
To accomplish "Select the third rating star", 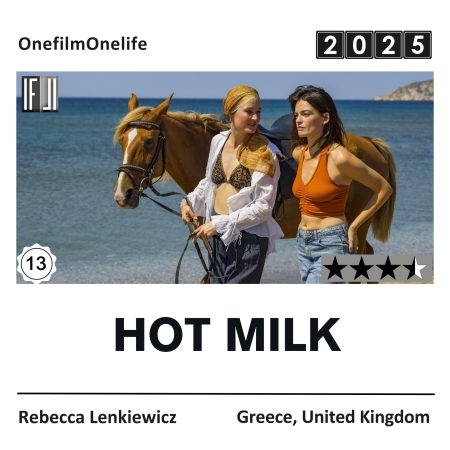I will [x=388, y=268].
